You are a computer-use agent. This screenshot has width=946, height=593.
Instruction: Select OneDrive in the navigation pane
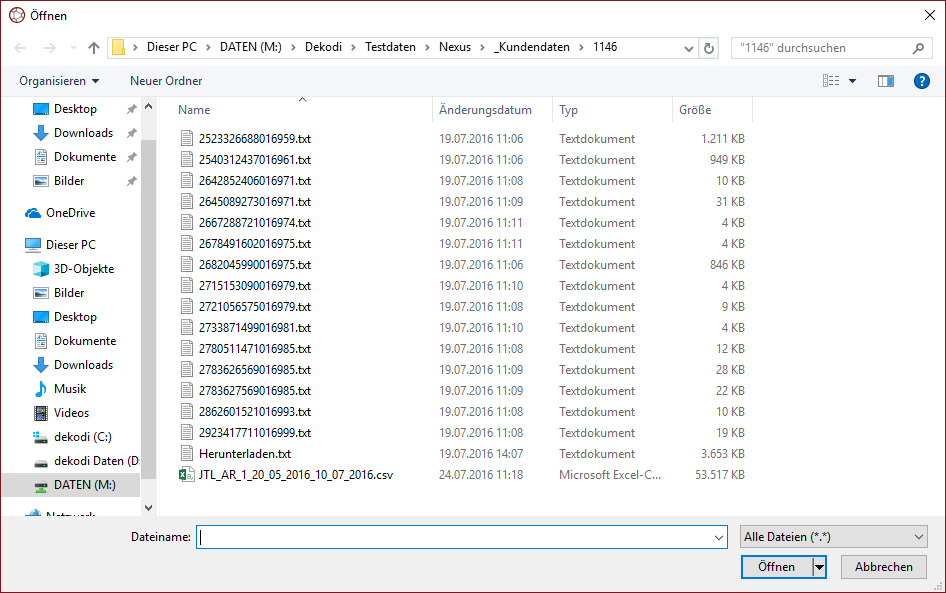coord(69,213)
